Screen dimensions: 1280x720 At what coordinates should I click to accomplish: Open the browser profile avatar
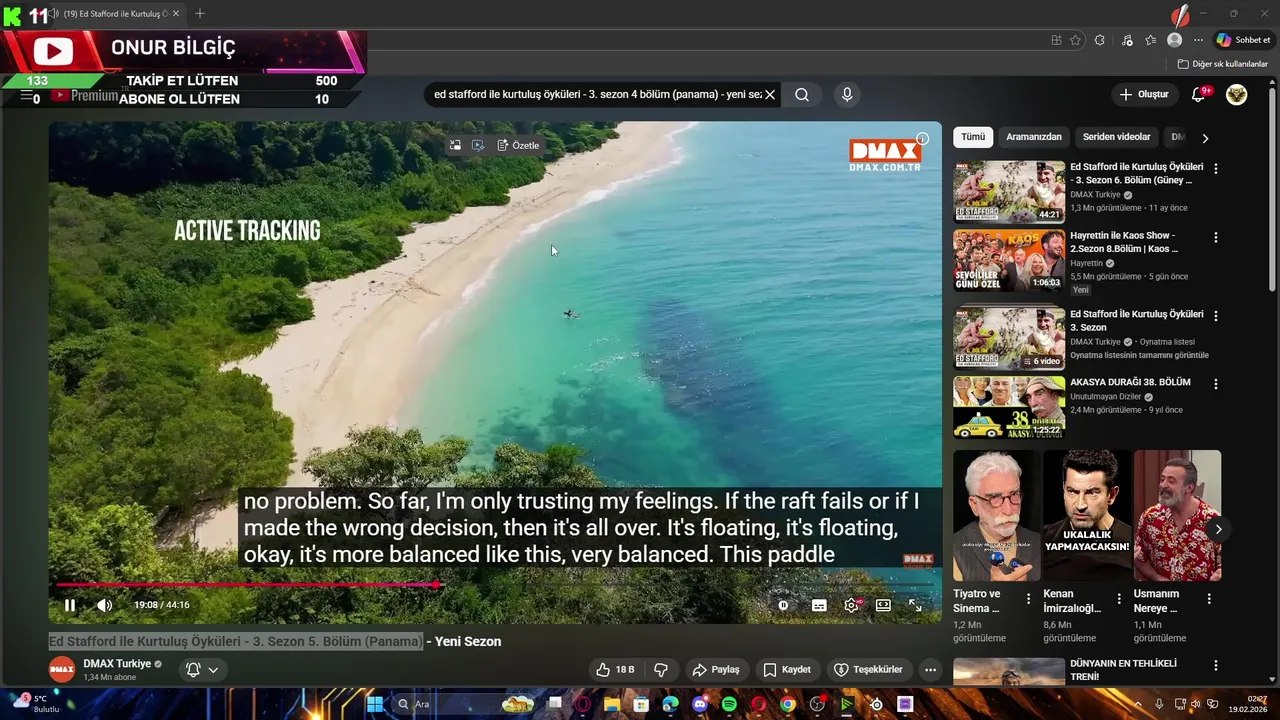(x=1175, y=40)
